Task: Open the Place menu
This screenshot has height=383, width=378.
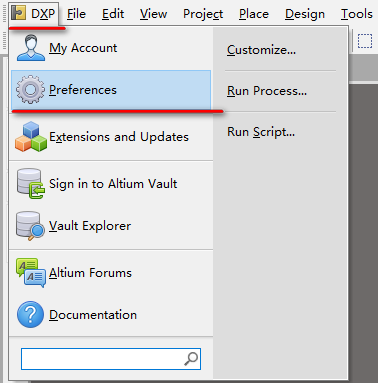Action: (x=254, y=14)
